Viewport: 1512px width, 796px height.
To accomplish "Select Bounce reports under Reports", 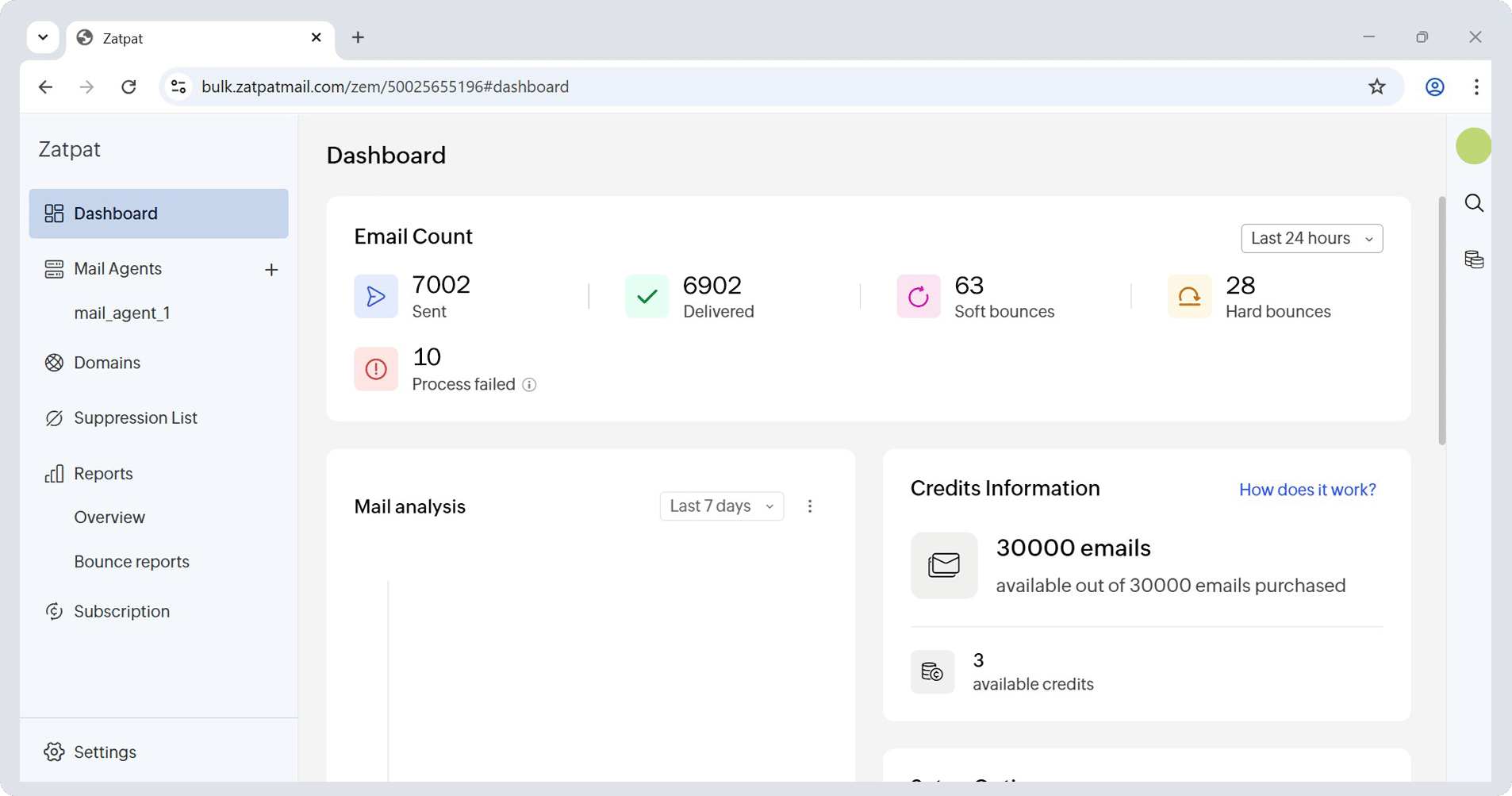I will click(132, 562).
